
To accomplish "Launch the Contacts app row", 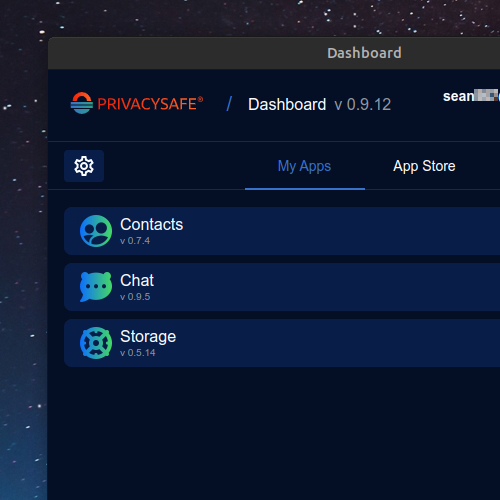I will 282,231.
